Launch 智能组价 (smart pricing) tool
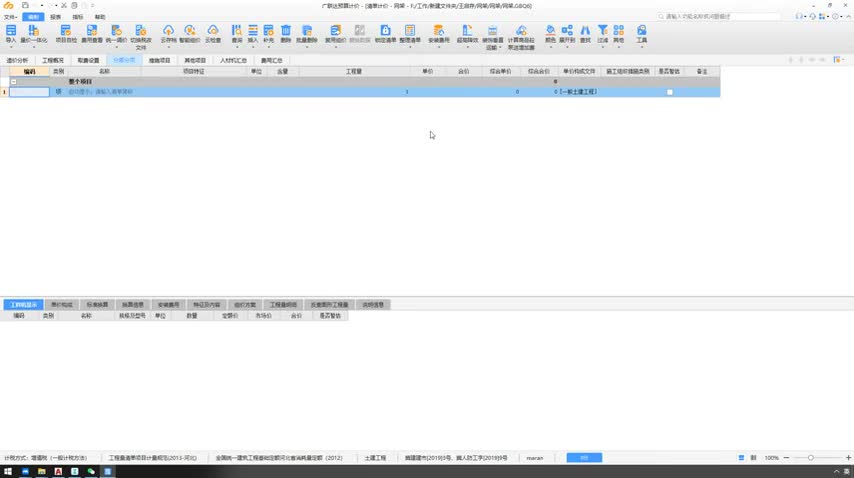This screenshot has height=478, width=854. pyautogui.click(x=190, y=34)
